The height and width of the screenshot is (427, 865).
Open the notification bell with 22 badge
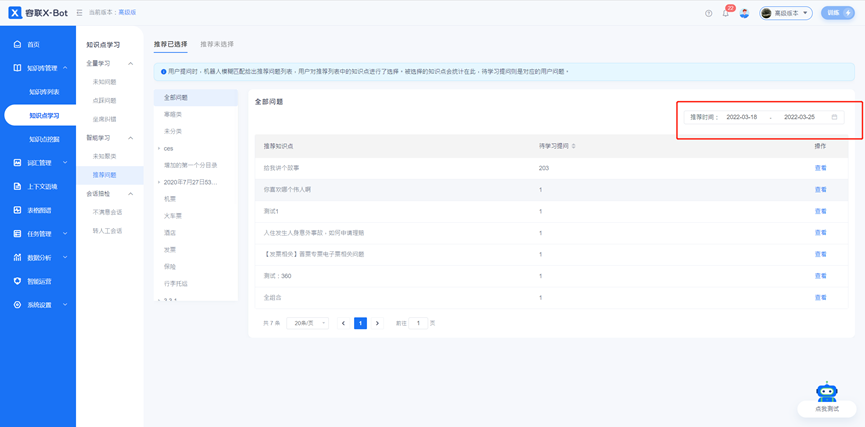point(726,13)
